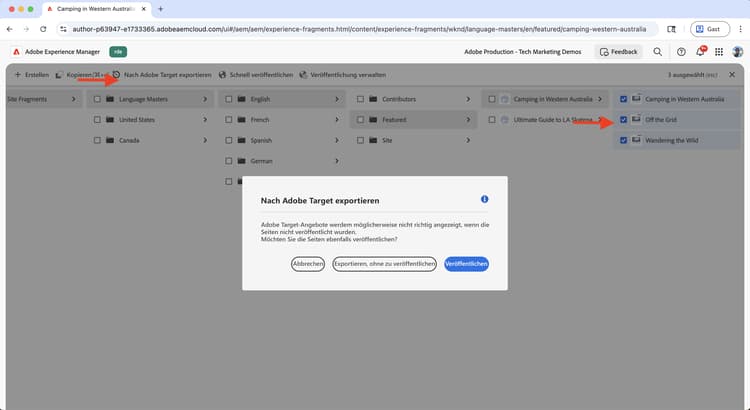Select the Site Fragments column item
This screenshot has width=750, height=410.
(x=42, y=99)
